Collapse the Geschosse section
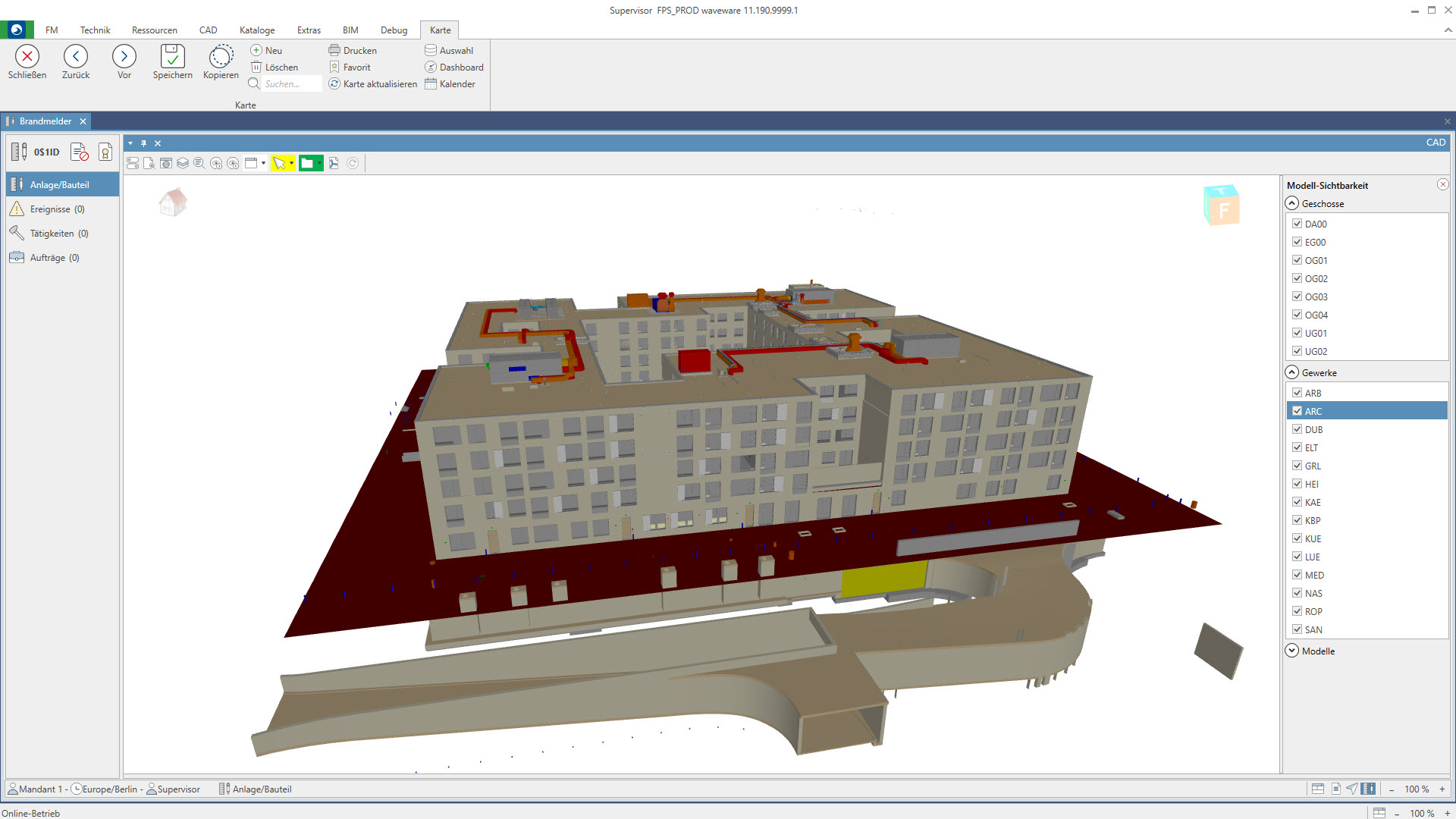 click(1292, 203)
